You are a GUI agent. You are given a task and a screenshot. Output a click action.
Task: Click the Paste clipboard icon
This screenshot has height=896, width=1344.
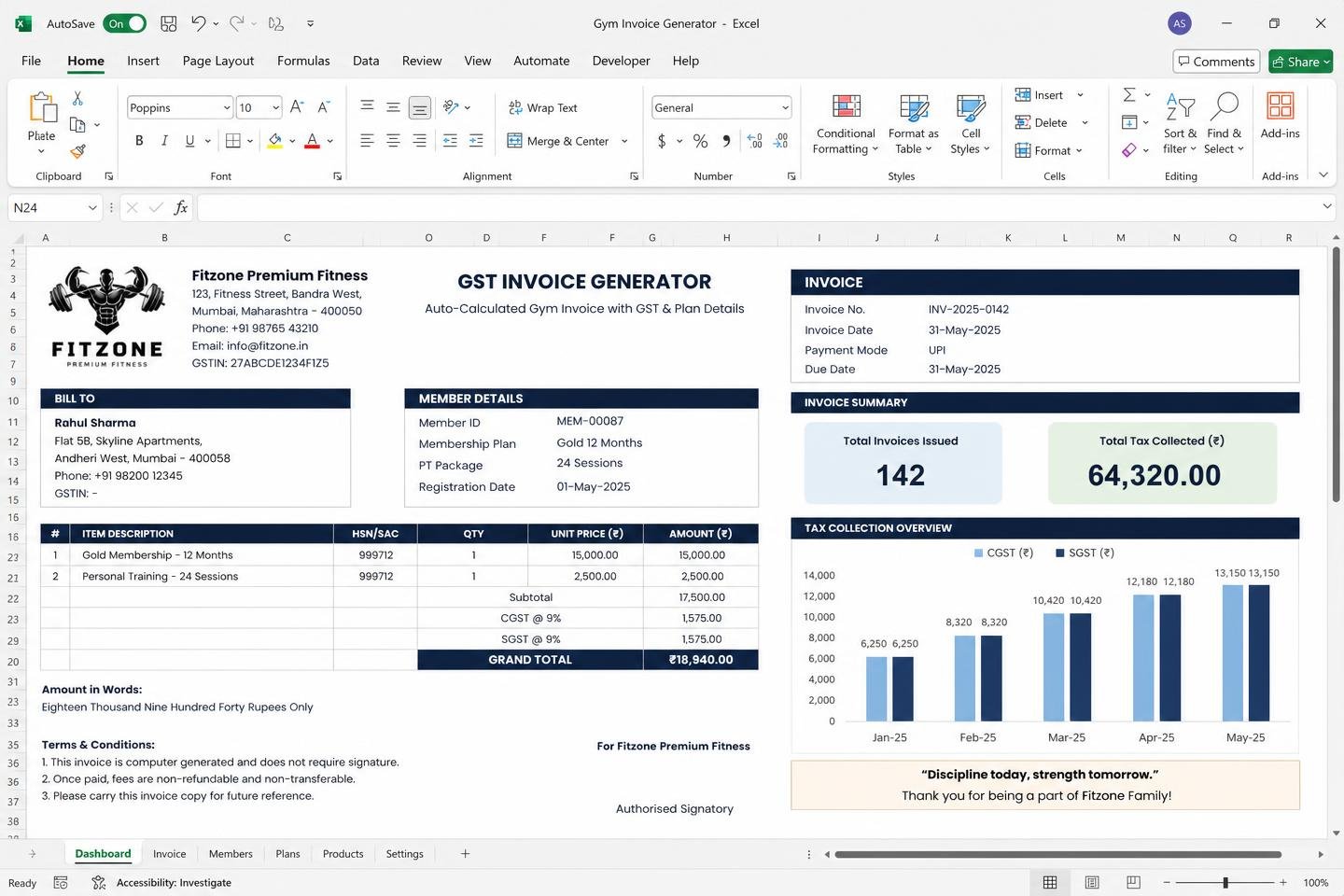[42, 107]
